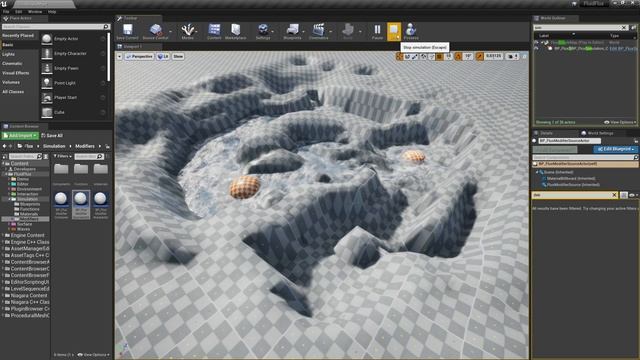
Task: Select the Niagara Content folder
Action: pos(29,296)
